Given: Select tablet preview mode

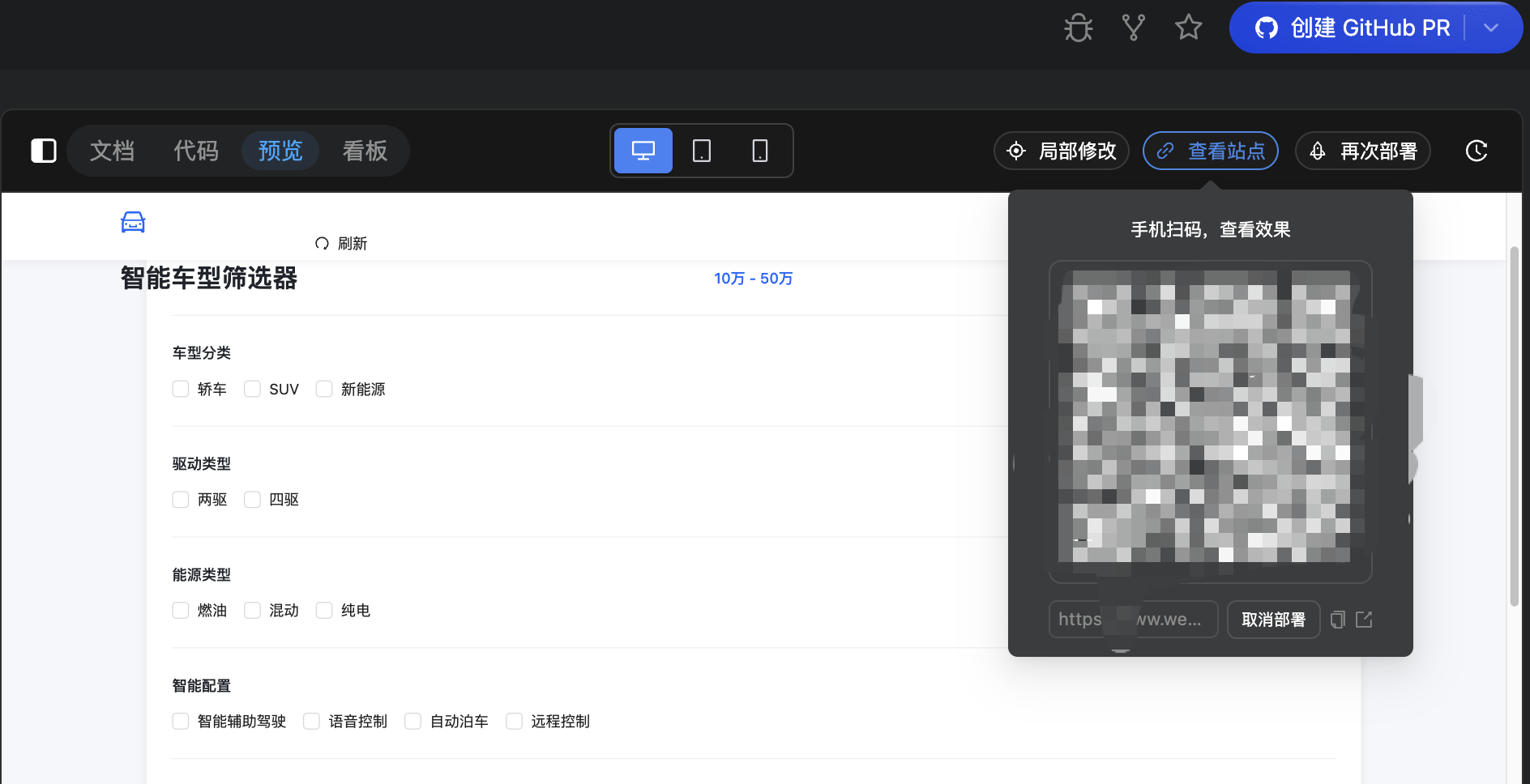Looking at the screenshot, I should (702, 151).
